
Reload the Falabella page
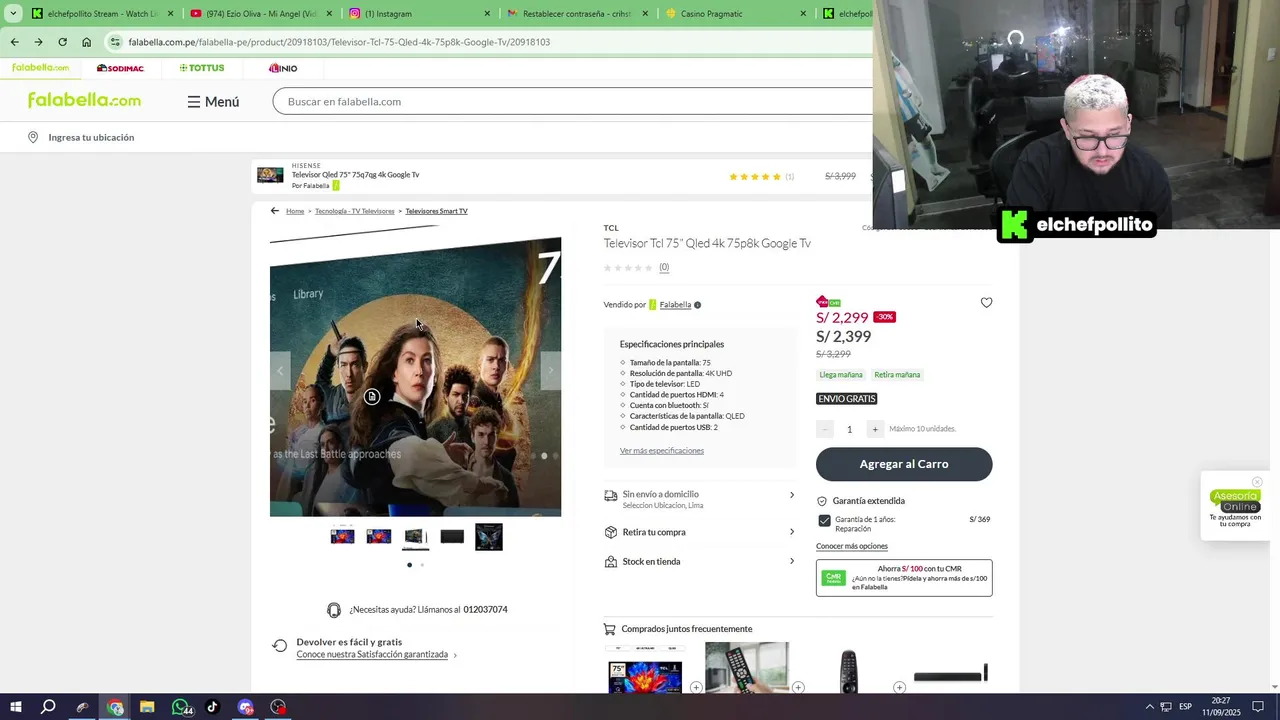(62, 42)
